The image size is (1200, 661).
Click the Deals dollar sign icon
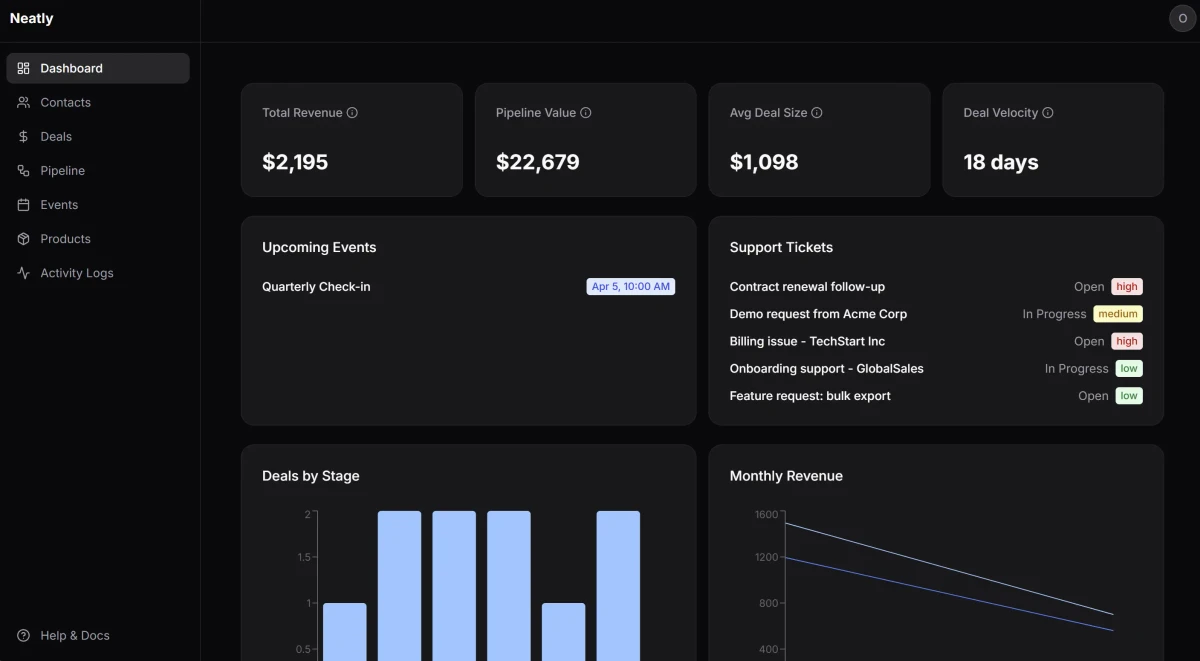[23, 136]
